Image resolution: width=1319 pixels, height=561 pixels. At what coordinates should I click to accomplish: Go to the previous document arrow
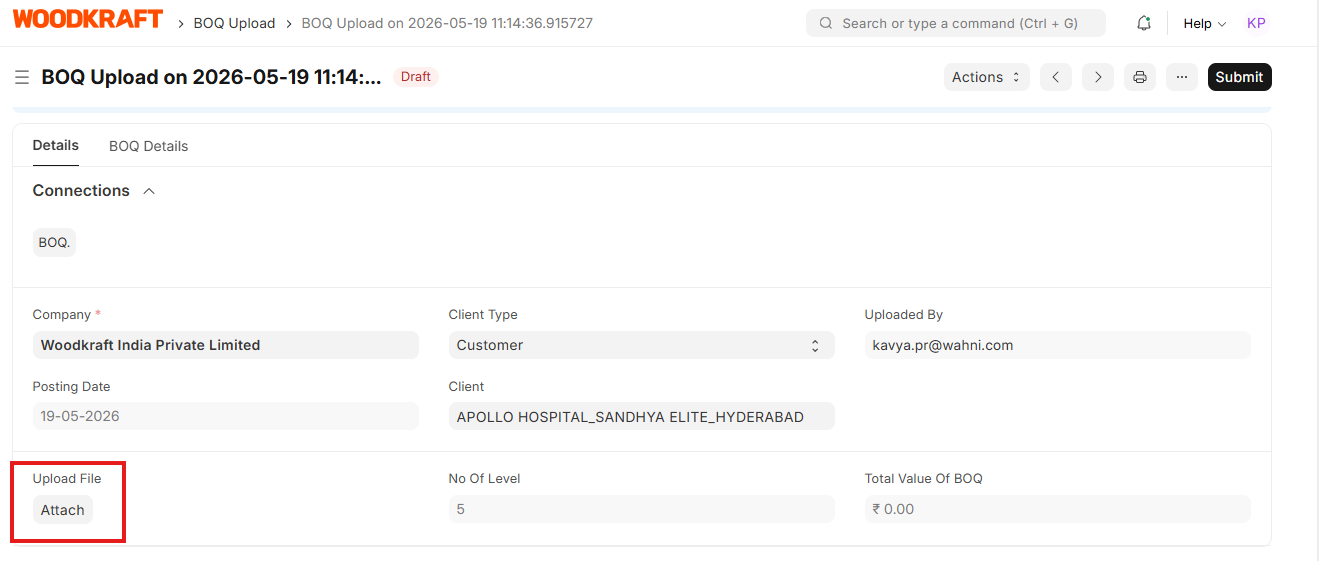coord(1056,77)
